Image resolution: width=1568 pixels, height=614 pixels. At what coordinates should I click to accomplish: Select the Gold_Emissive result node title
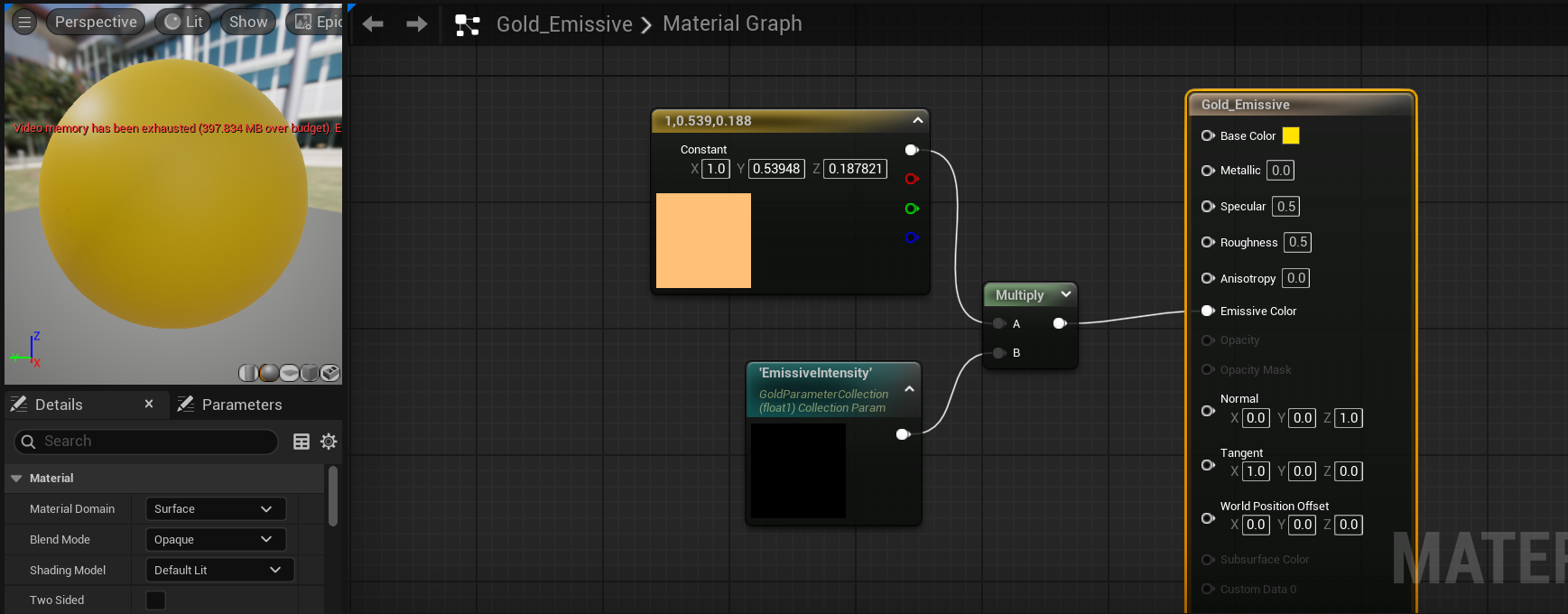[1245, 105]
